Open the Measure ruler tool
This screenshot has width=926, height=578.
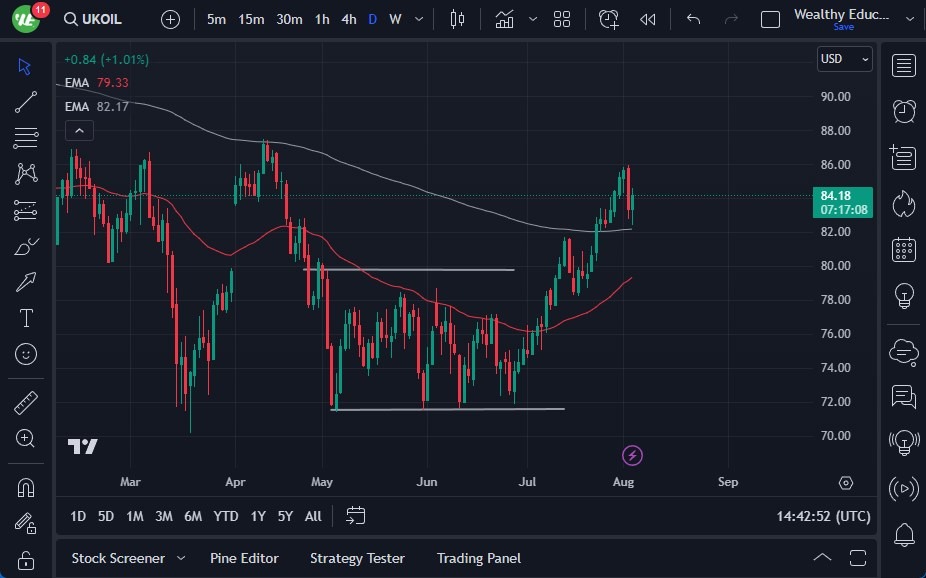coord(25,400)
